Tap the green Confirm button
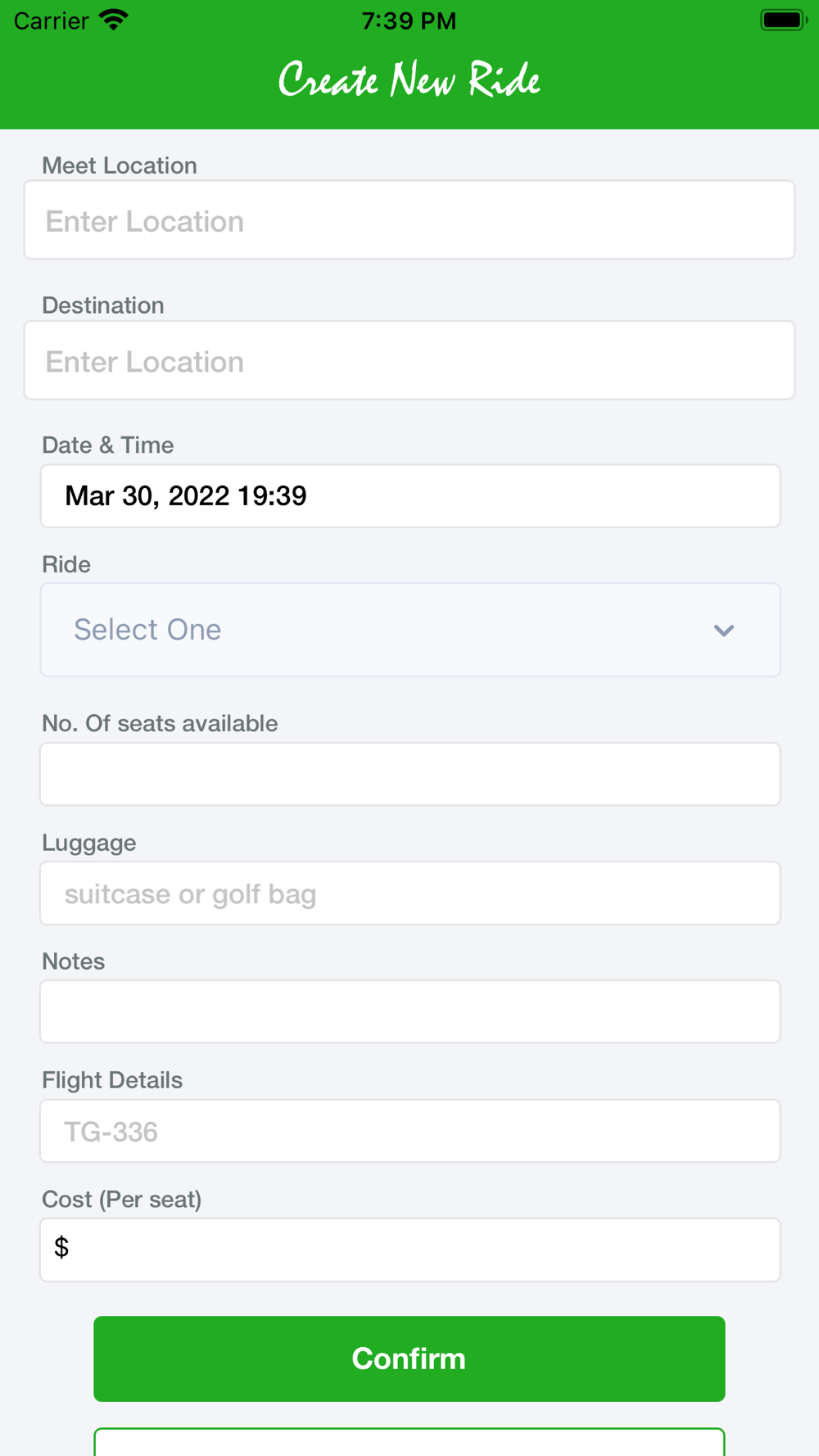The height and width of the screenshot is (1456, 819). point(409,1359)
